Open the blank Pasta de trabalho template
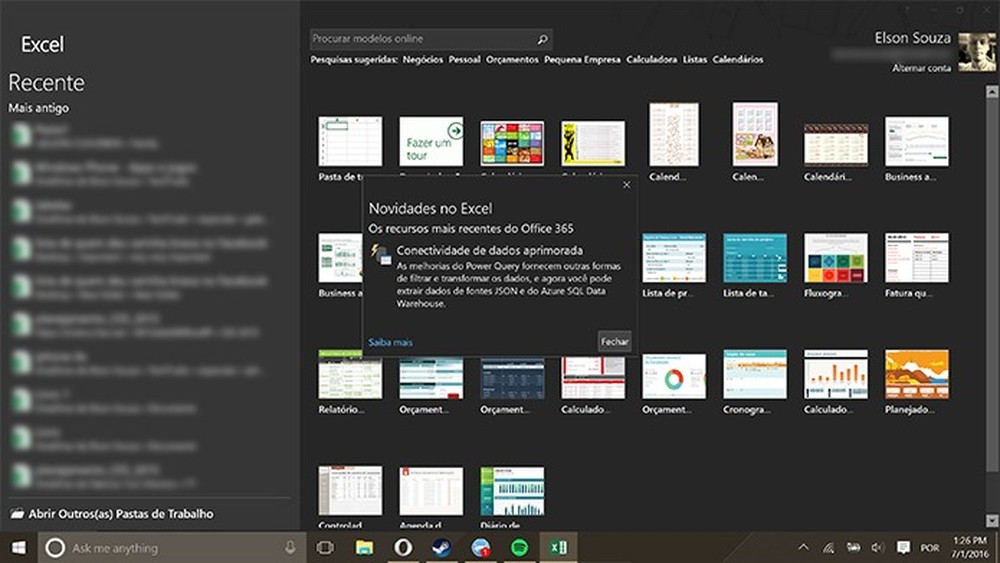Image resolution: width=1000 pixels, height=563 pixels. point(350,141)
